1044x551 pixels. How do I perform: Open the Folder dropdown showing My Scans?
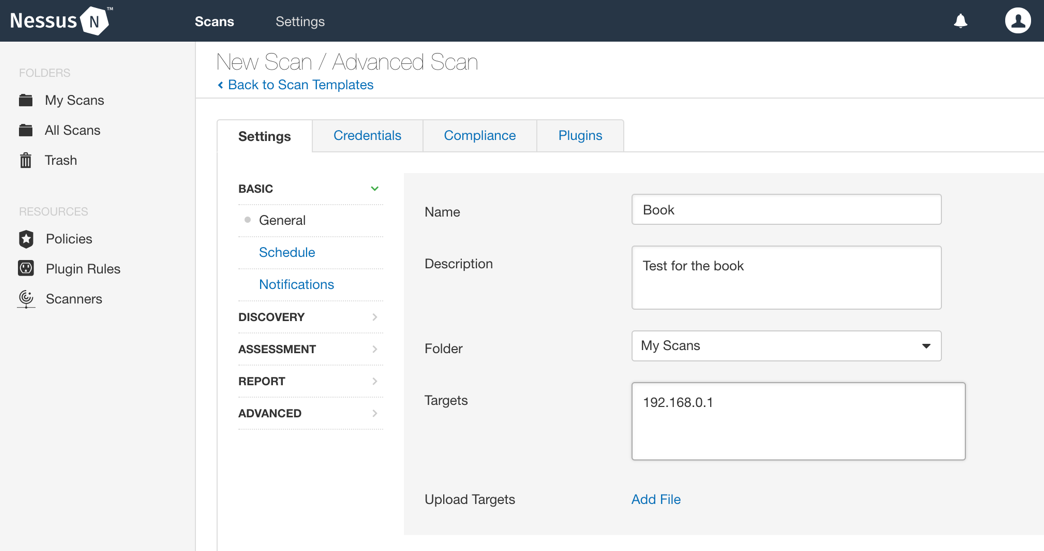[x=786, y=346]
